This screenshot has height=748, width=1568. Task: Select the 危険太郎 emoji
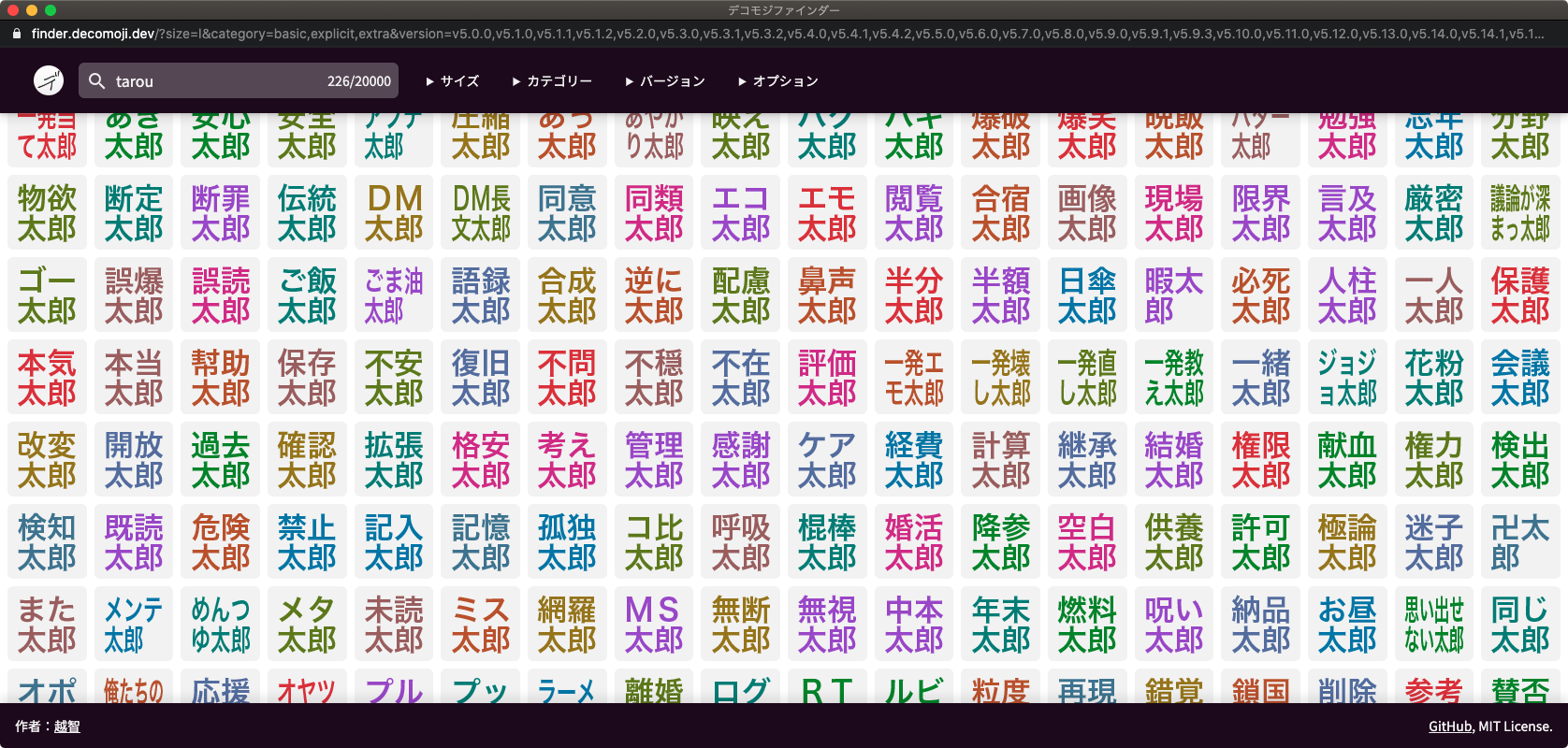pyautogui.click(x=221, y=542)
